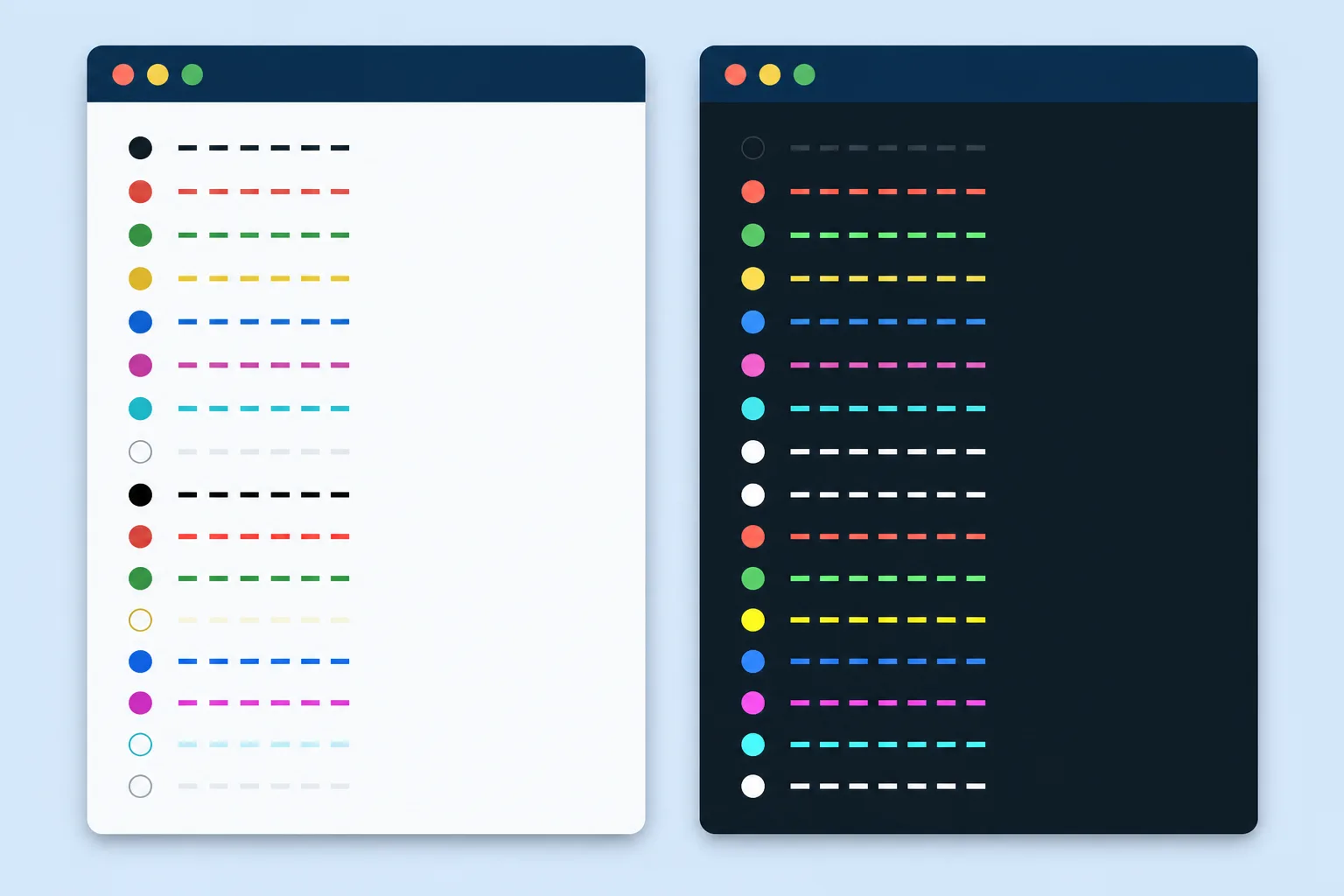
Task: Pick the lower magenta swatch in light window
Action: coord(140,703)
